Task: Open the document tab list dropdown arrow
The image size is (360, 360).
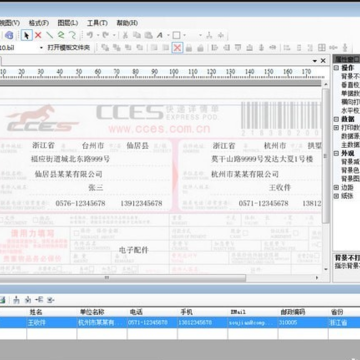Action: pos(315,61)
